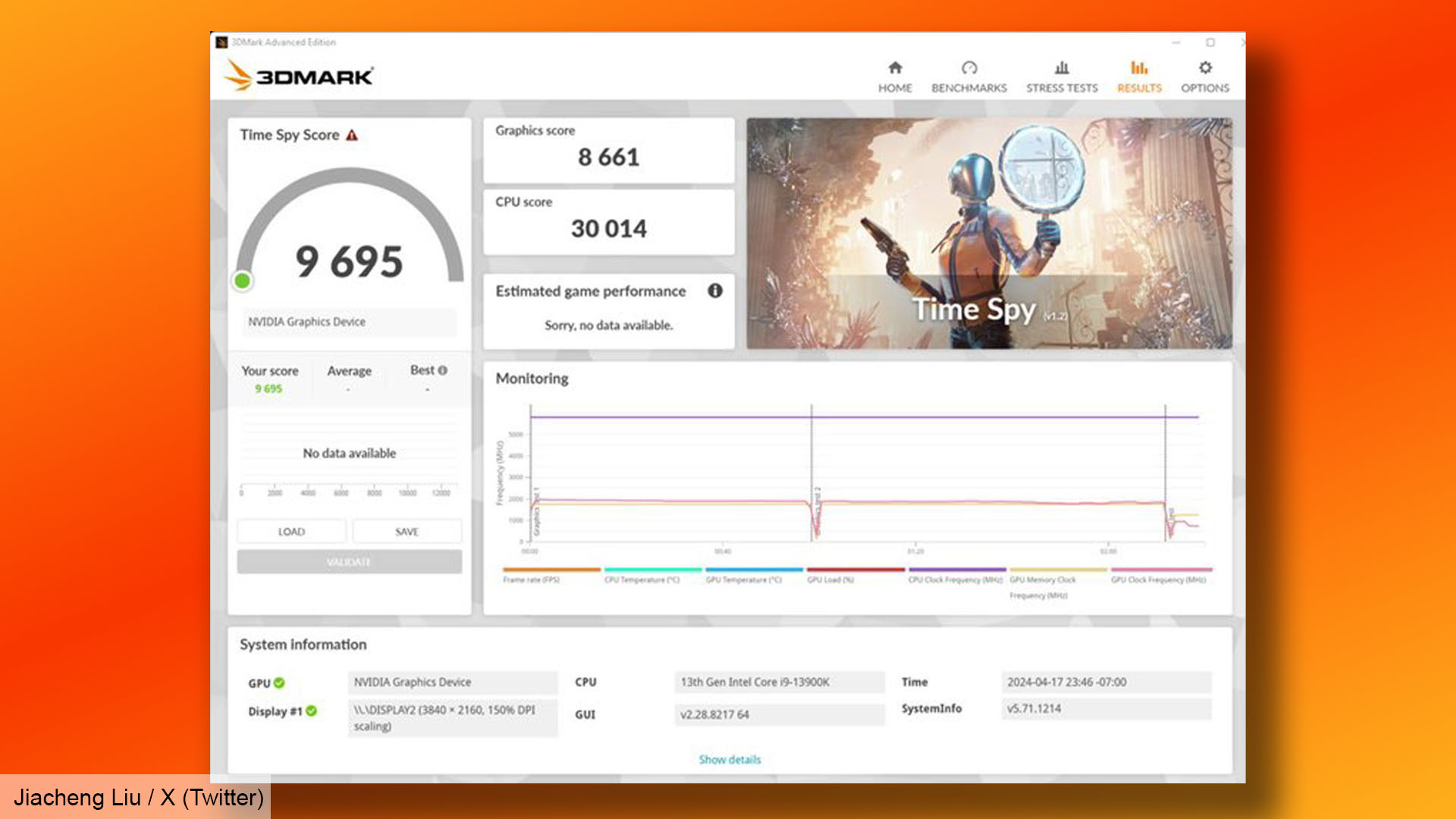Click the GPU field NVIDIA Graphics Device

tap(453, 682)
